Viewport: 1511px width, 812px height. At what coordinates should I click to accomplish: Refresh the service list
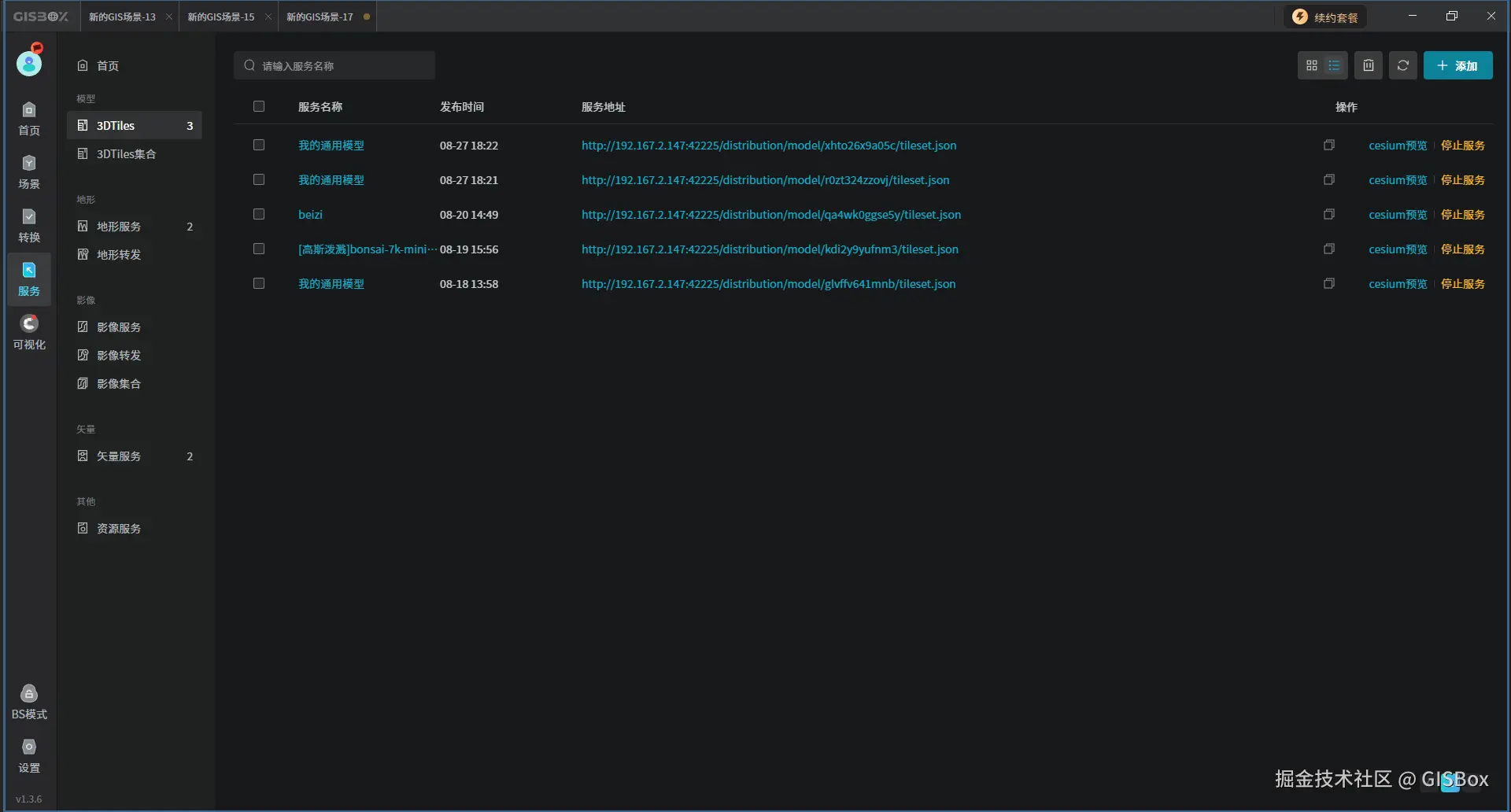tap(1403, 65)
